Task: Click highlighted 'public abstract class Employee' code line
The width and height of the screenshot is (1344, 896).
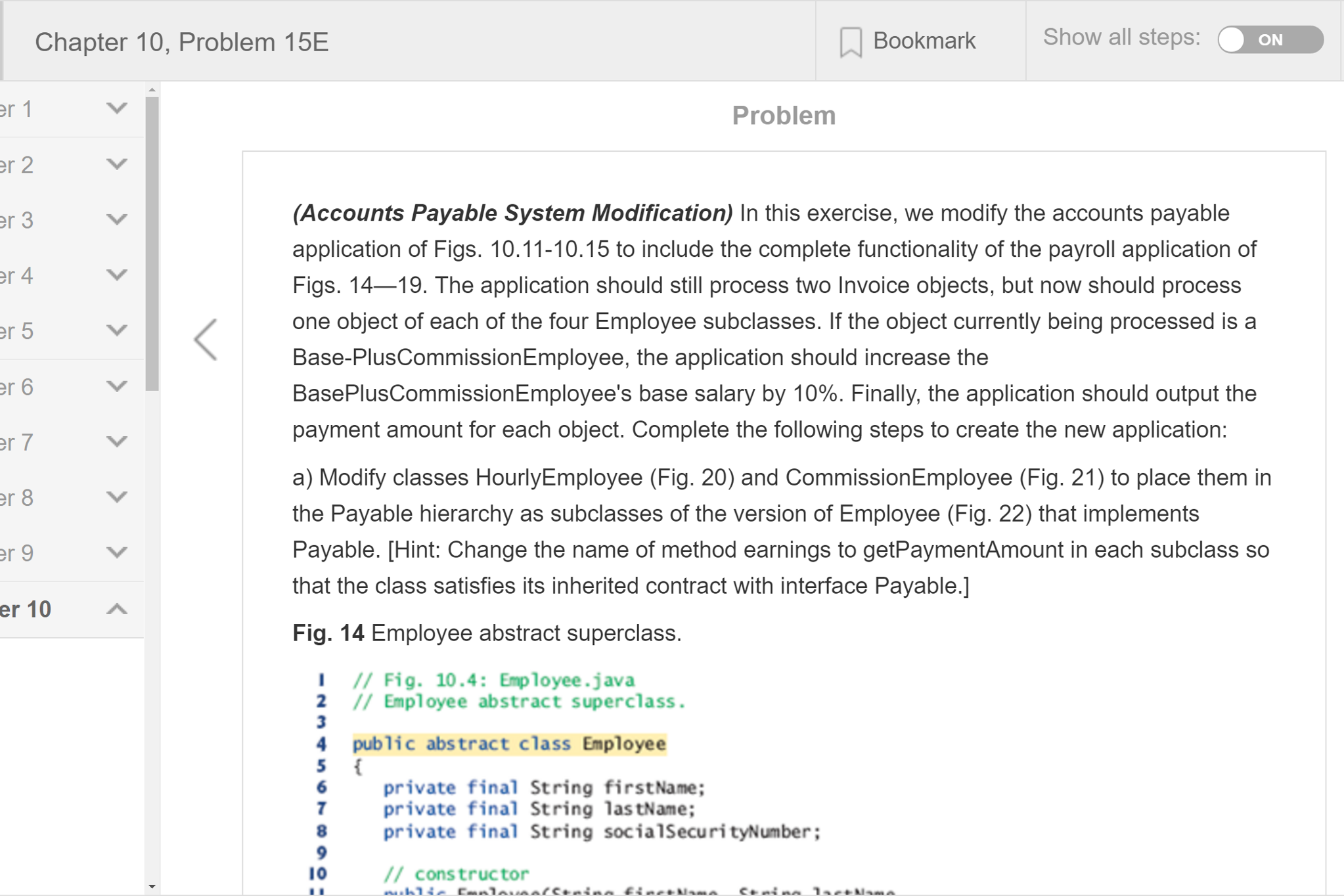Action: [x=510, y=744]
